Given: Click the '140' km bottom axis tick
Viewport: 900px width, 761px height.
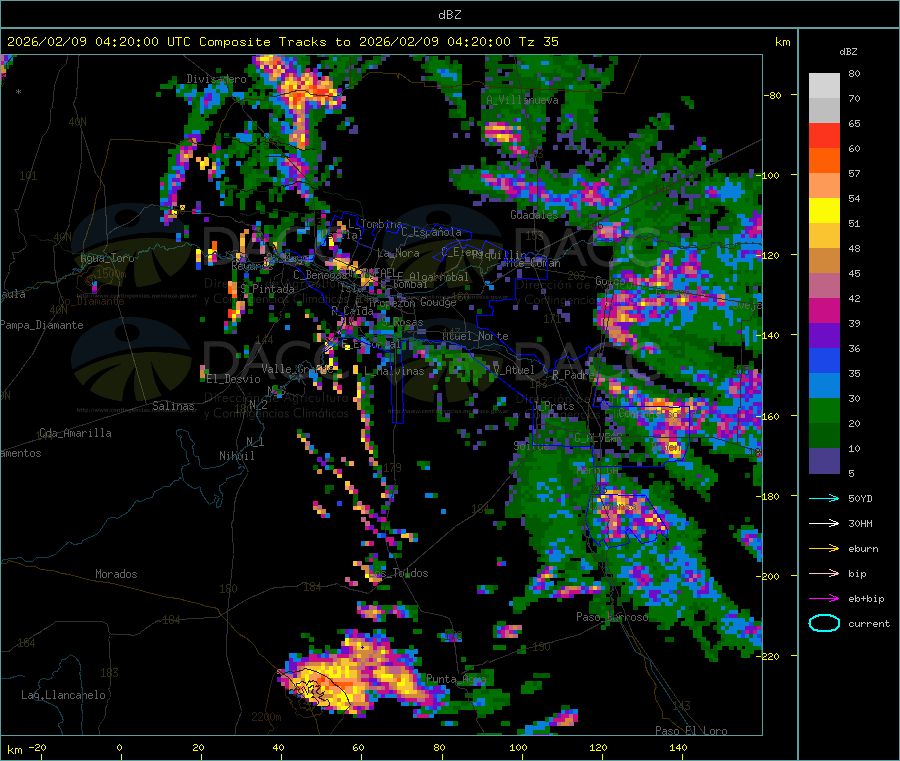Looking at the screenshot, I should click(x=678, y=747).
